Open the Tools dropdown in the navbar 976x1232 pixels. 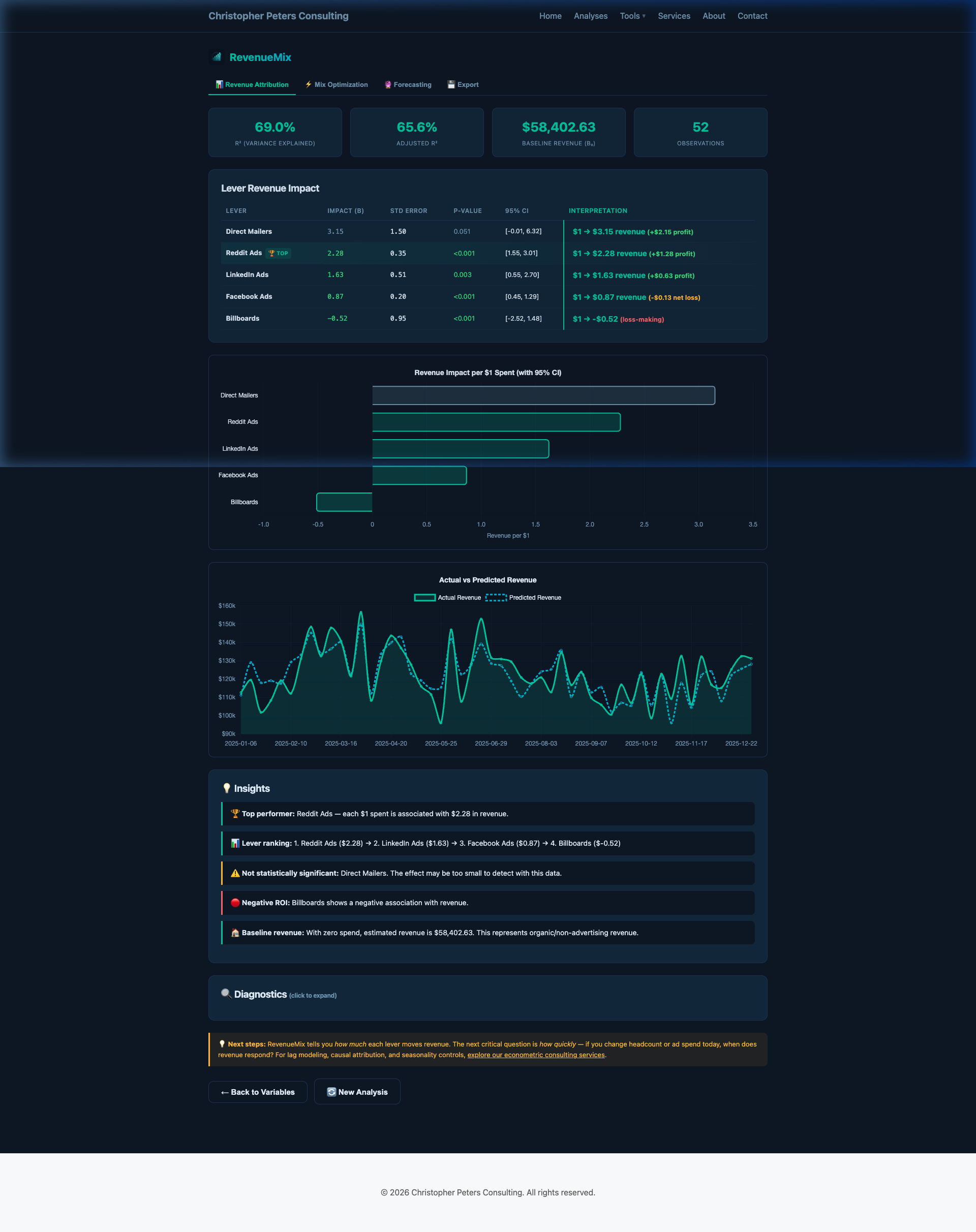[632, 15]
